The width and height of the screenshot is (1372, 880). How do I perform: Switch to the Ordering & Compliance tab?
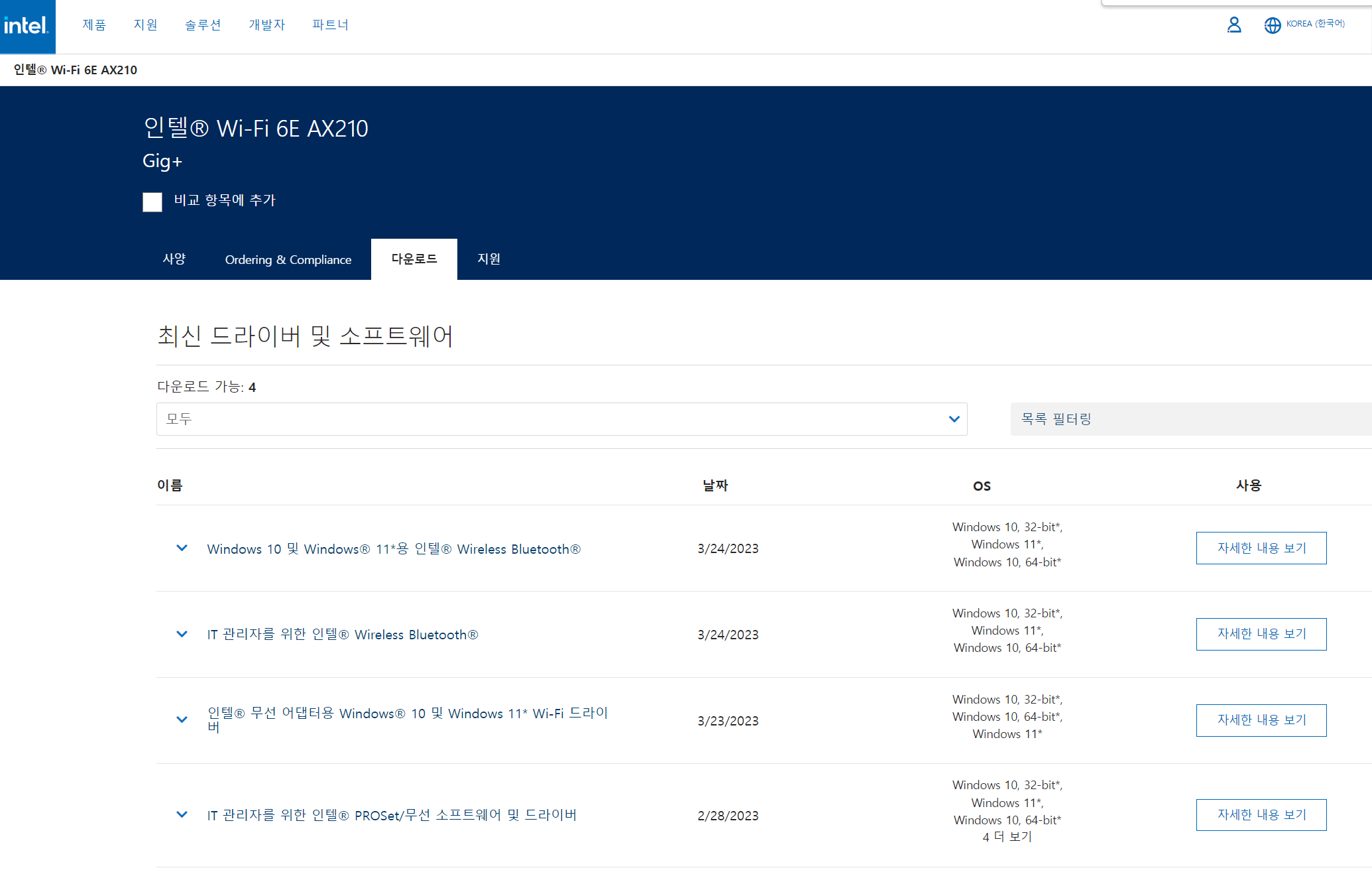pos(288,259)
